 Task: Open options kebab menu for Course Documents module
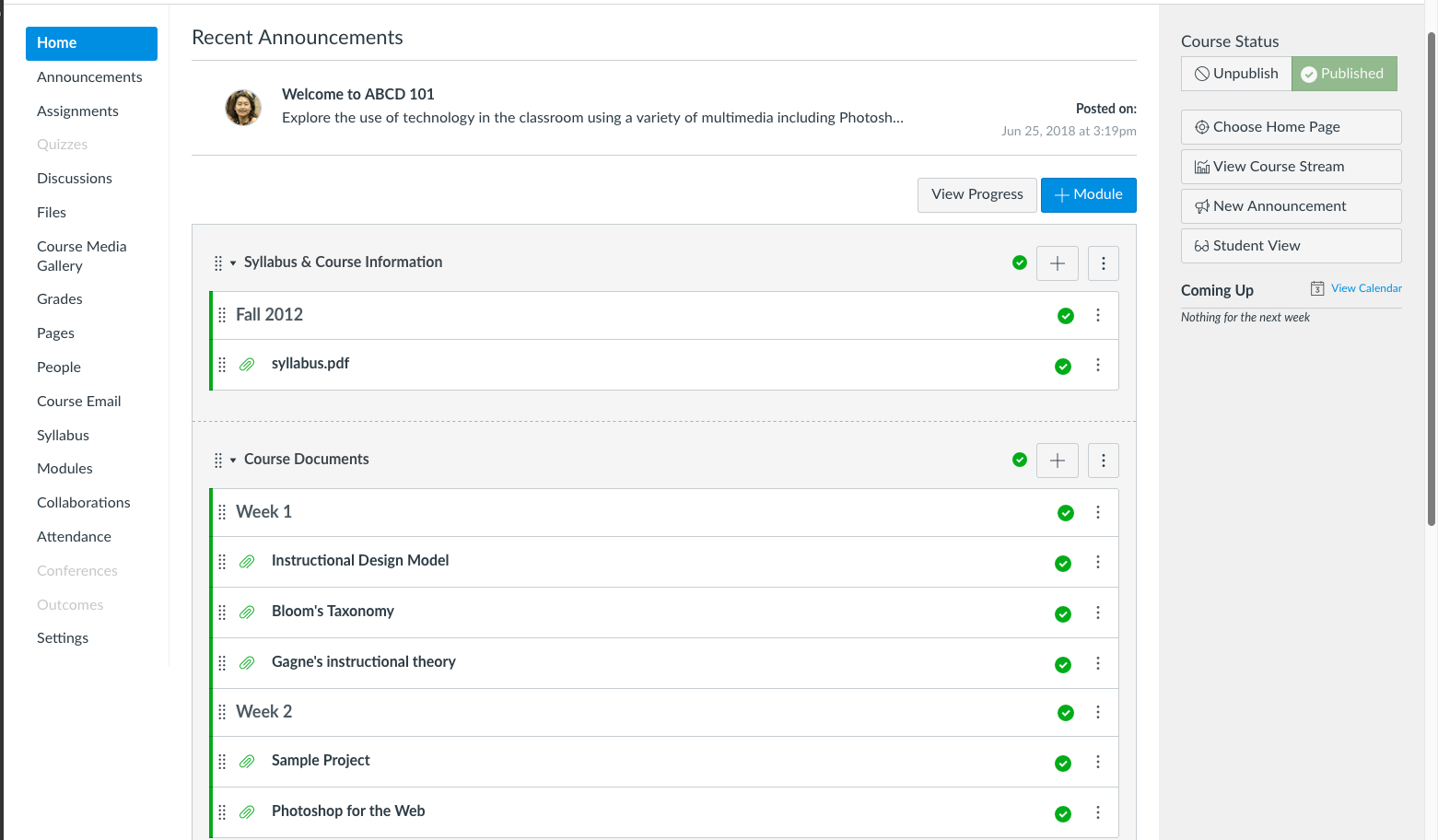(1103, 461)
